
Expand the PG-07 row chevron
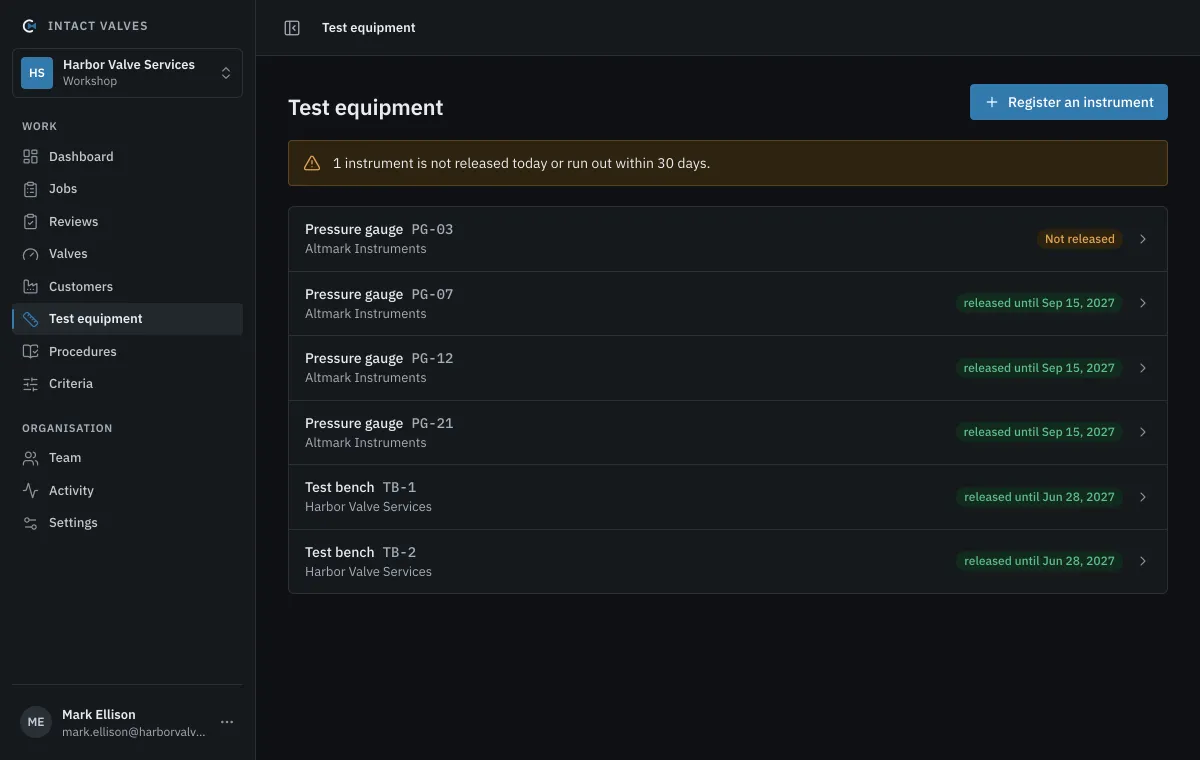click(x=1143, y=303)
